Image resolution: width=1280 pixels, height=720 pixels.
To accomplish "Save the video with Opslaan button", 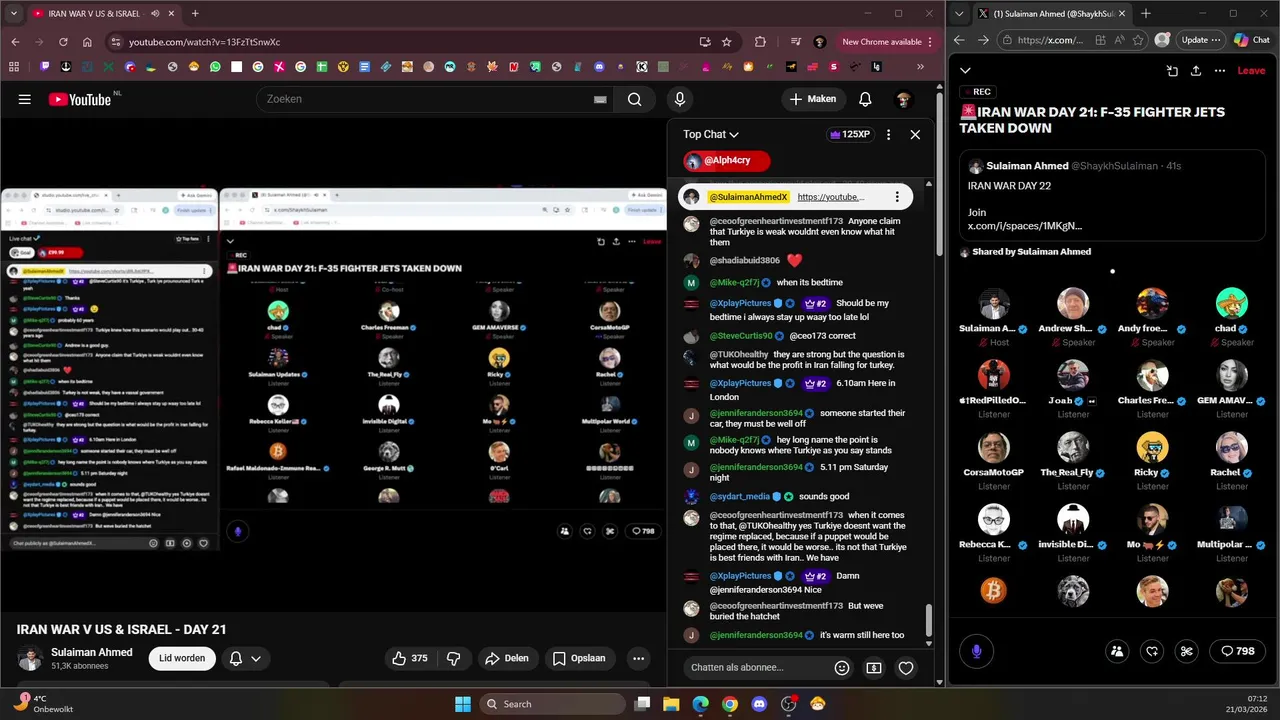I will 579,658.
